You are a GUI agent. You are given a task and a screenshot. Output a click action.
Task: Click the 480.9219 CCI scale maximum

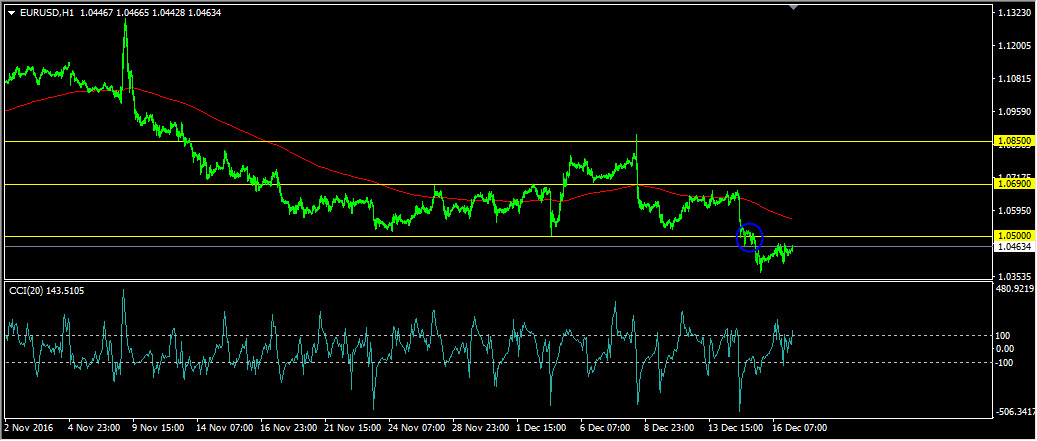1015,289
